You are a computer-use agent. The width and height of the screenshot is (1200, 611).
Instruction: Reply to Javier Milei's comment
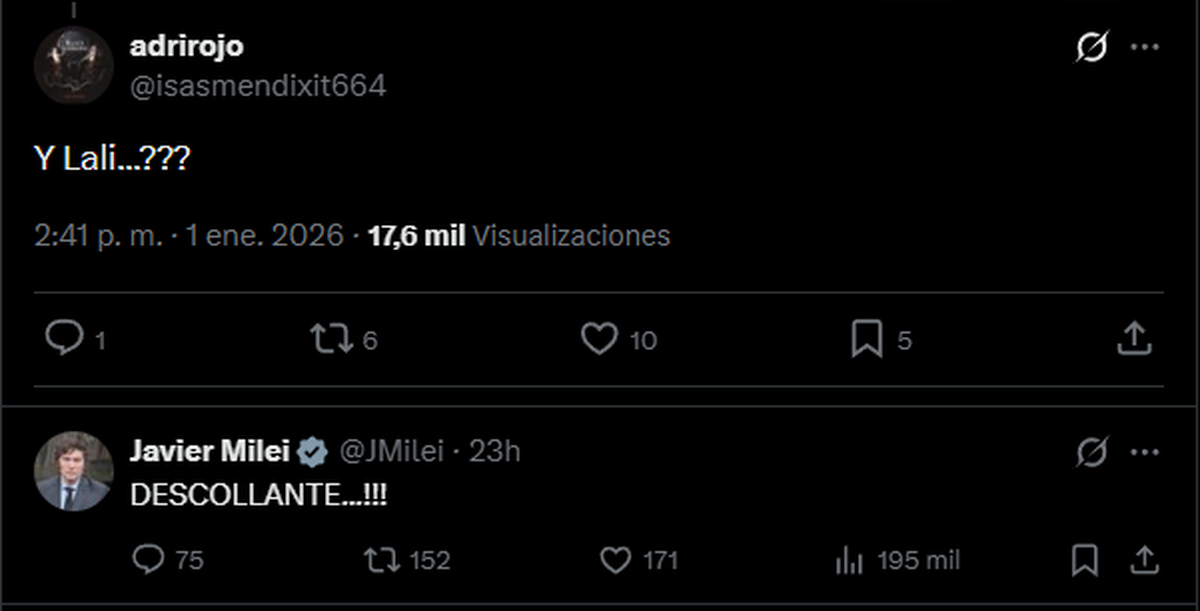tap(148, 560)
